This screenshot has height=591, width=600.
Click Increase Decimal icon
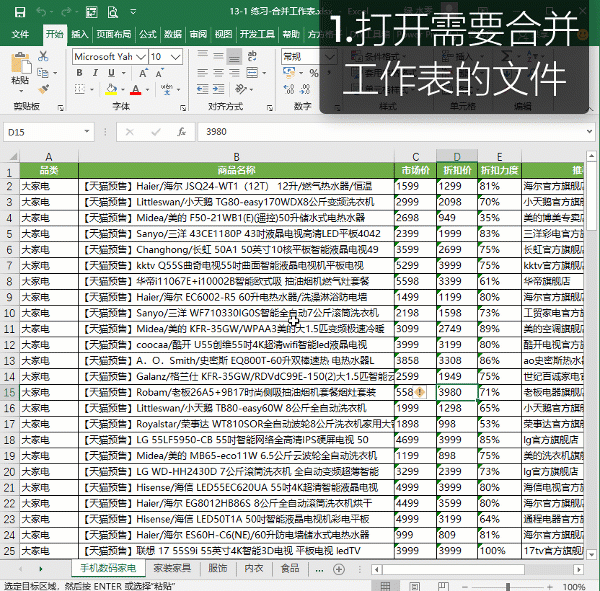click(289, 89)
